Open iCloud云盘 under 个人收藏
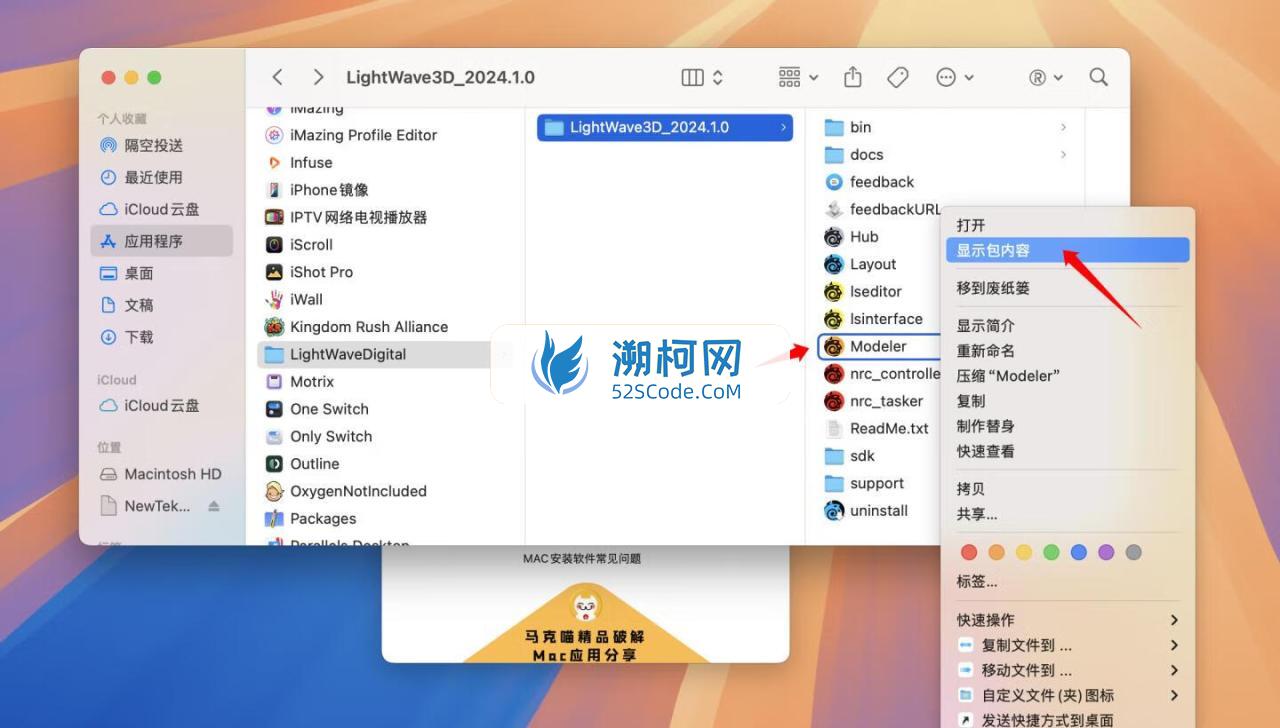The width and height of the screenshot is (1280, 728). [x=162, y=209]
